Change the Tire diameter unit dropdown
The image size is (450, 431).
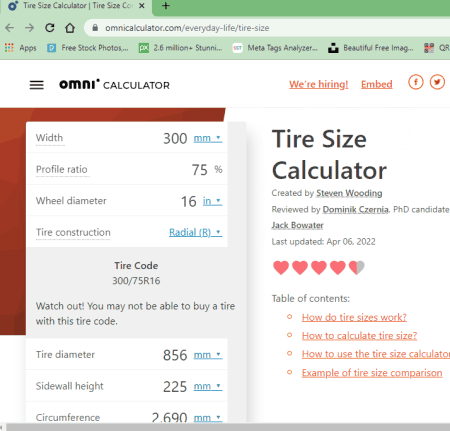[208, 355]
